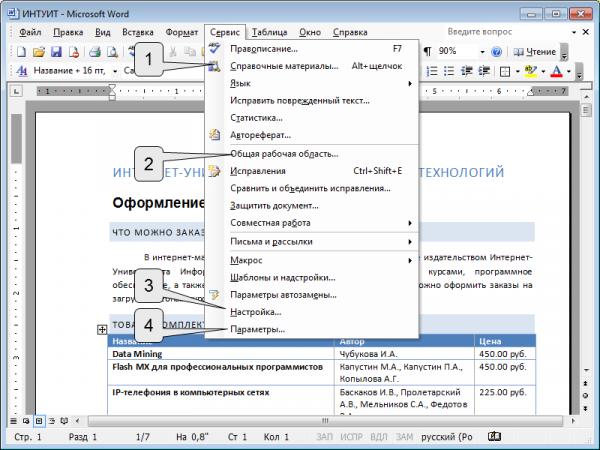Choose Настройка from the menu
Image resolution: width=600 pixels, height=450 pixels.
click(311, 312)
